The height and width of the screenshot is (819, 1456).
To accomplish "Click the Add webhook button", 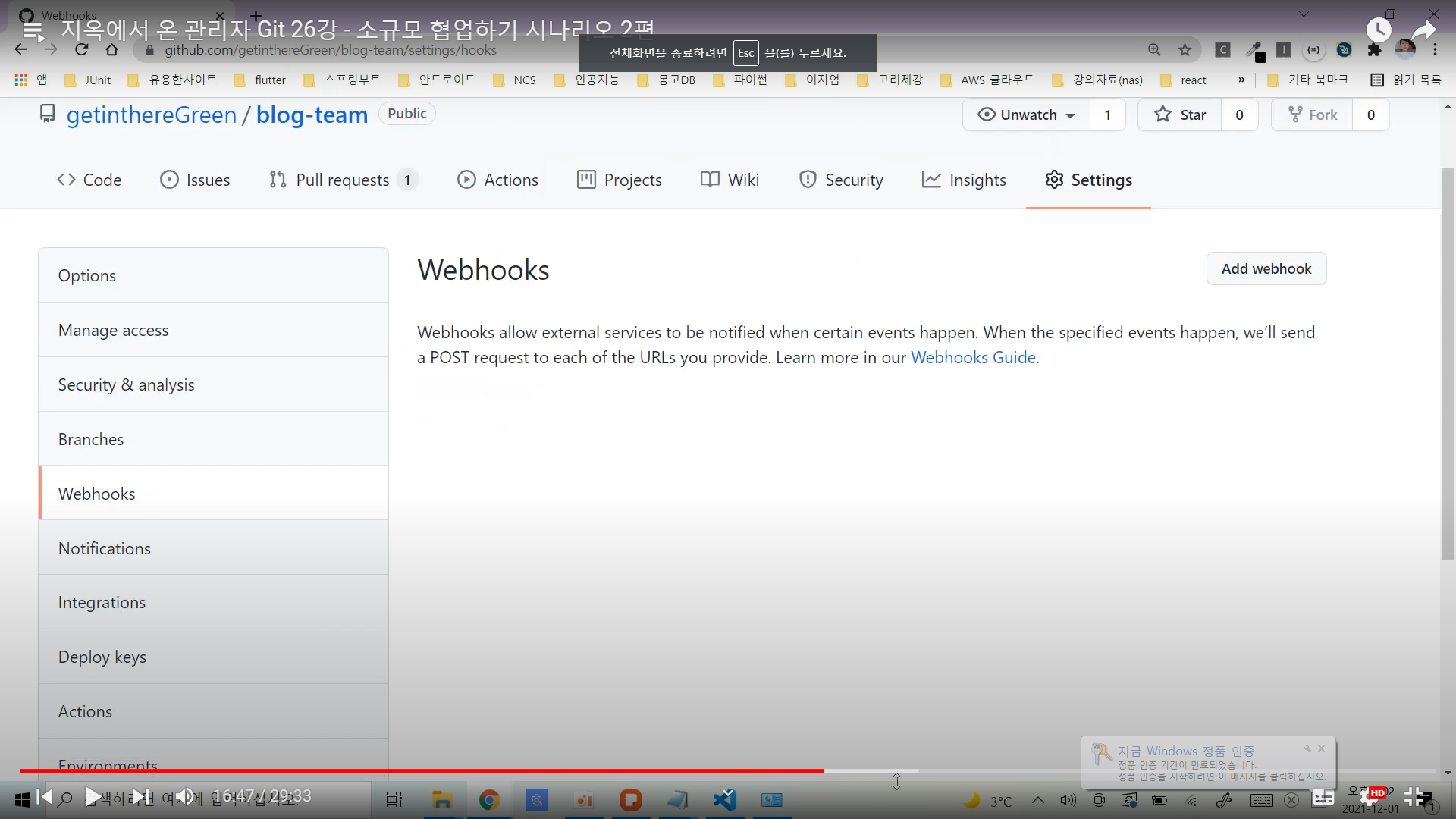I will point(1266,268).
